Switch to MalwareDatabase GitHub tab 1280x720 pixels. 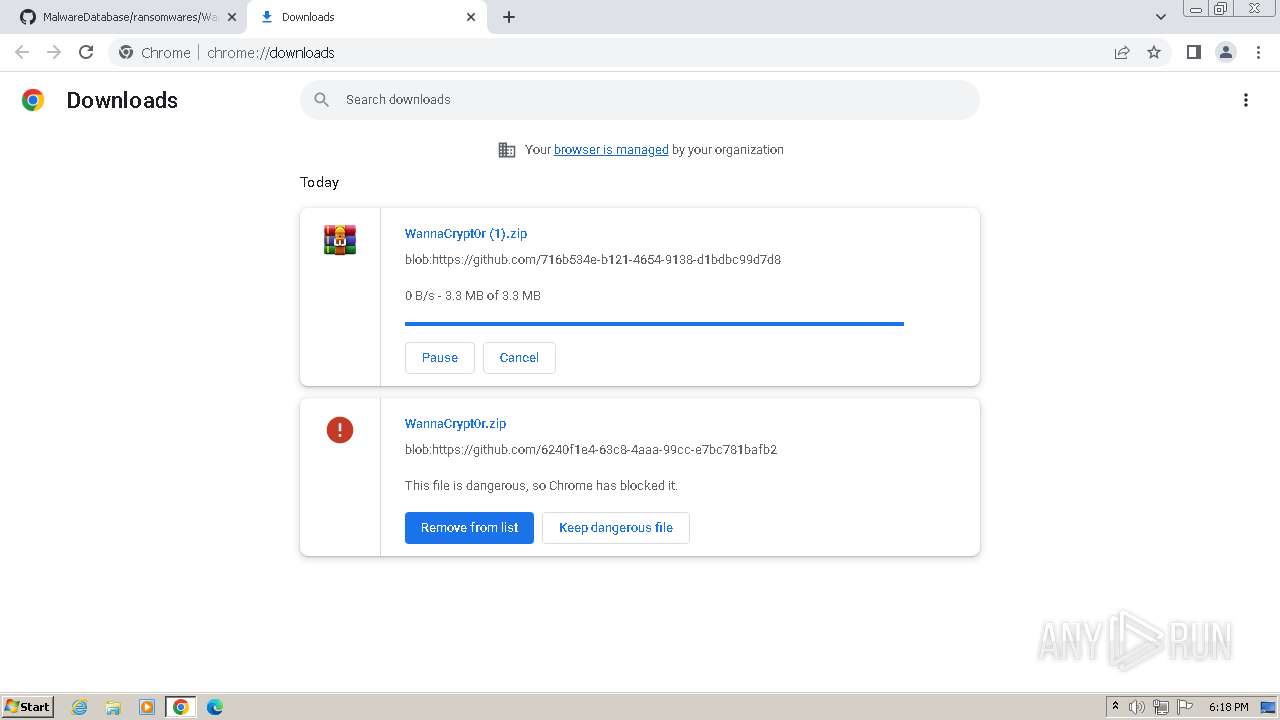128,17
